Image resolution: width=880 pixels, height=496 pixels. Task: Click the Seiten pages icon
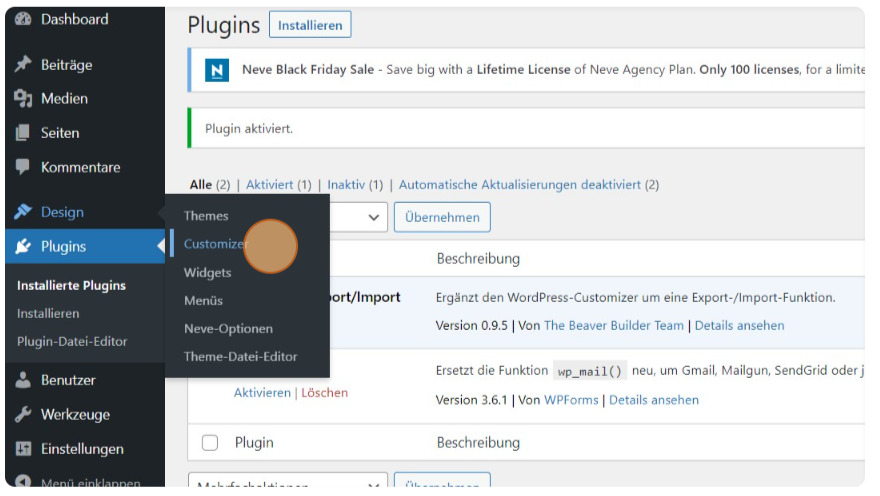point(23,133)
